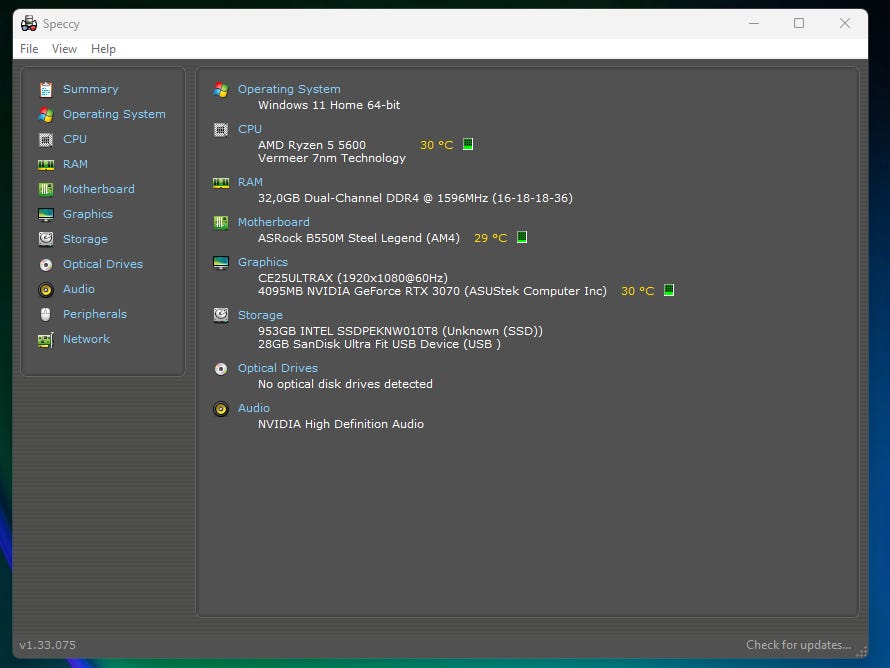Click the Summary clipboard icon in sidebar
The image size is (890, 668).
tap(45, 89)
